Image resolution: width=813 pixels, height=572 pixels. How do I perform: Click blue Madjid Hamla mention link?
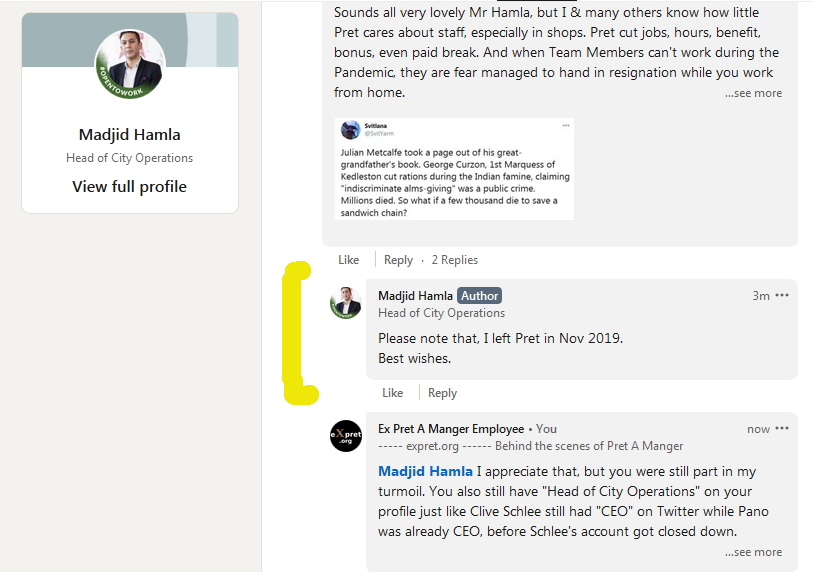[425, 472]
